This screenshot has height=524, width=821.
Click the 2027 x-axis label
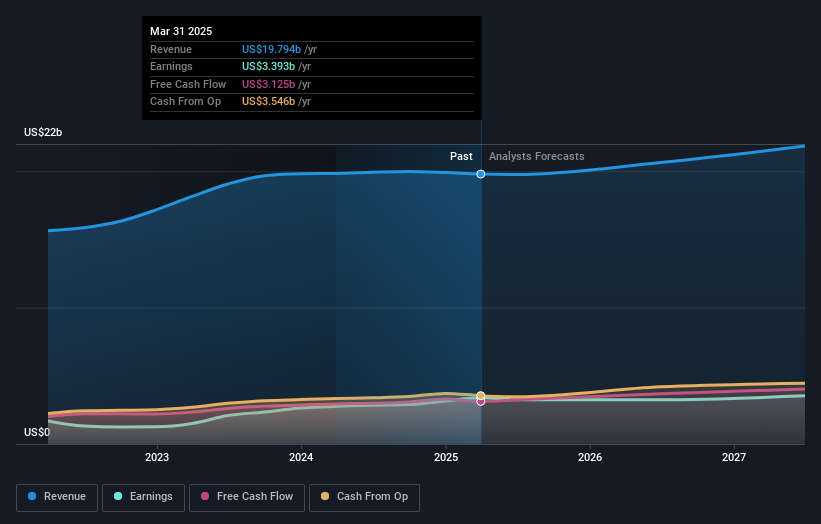(734, 457)
